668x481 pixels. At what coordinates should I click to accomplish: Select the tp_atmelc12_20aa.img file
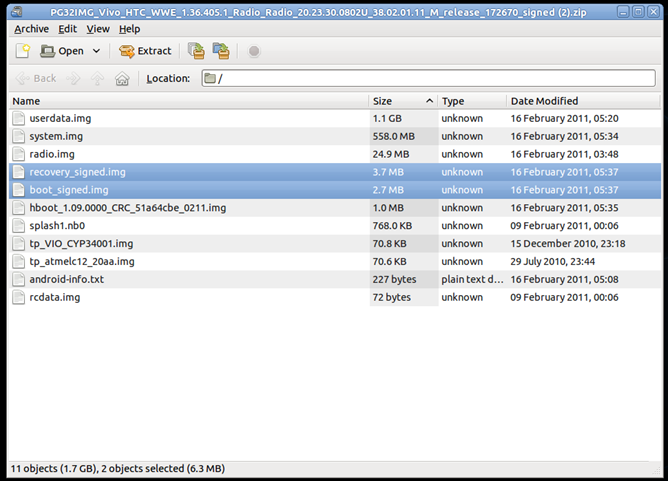(335, 262)
